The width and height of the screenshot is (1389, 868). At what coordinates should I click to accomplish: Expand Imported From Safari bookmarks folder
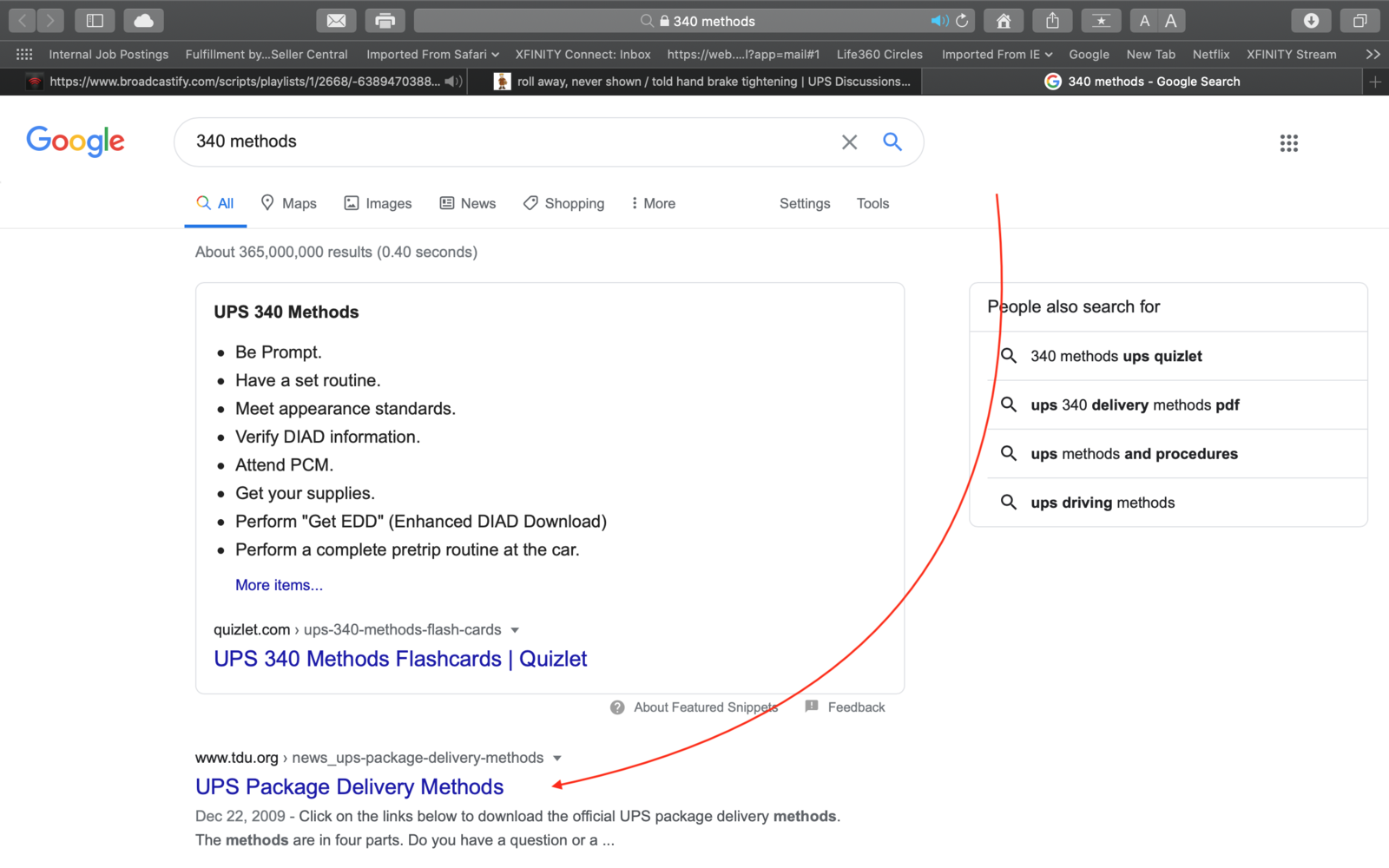pyautogui.click(x=432, y=54)
